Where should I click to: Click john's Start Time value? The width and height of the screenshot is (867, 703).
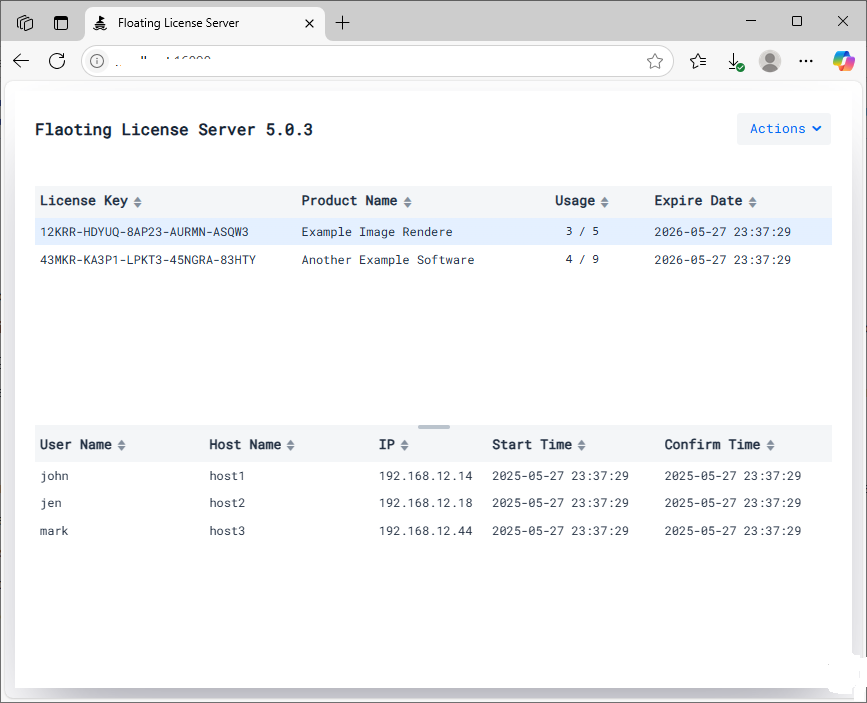560,476
